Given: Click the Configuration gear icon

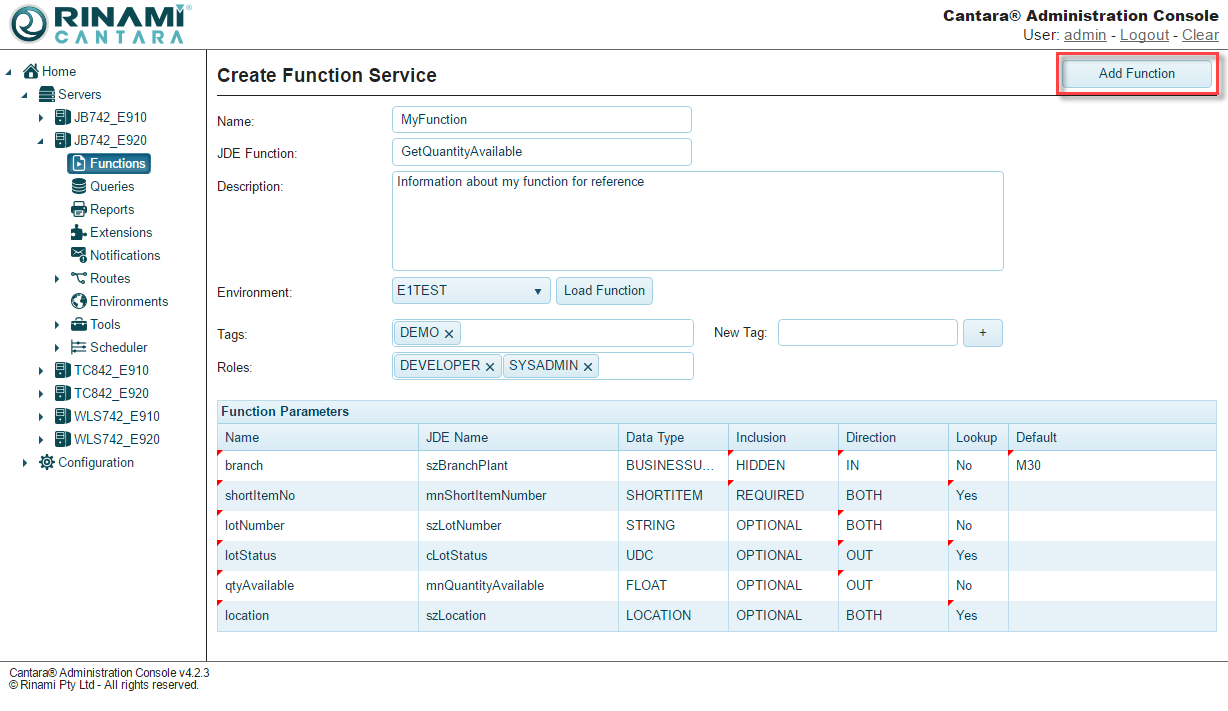Looking at the screenshot, I should (x=47, y=462).
